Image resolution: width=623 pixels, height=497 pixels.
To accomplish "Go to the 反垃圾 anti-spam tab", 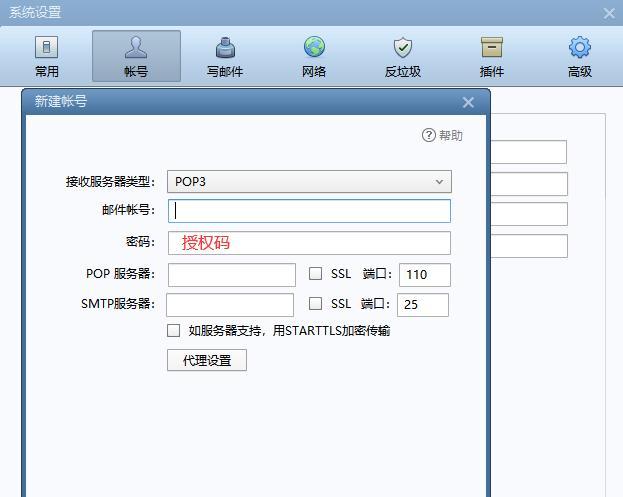I will [402, 56].
